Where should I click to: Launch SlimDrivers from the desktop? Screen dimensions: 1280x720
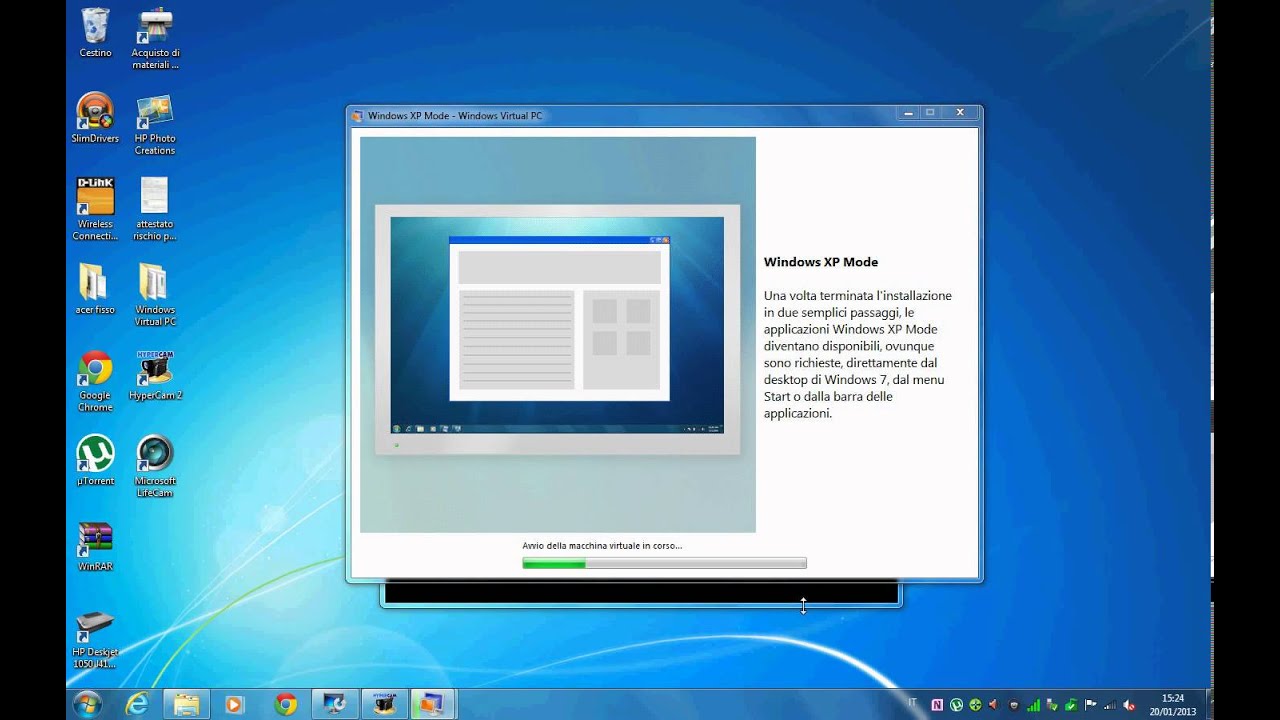(95, 118)
